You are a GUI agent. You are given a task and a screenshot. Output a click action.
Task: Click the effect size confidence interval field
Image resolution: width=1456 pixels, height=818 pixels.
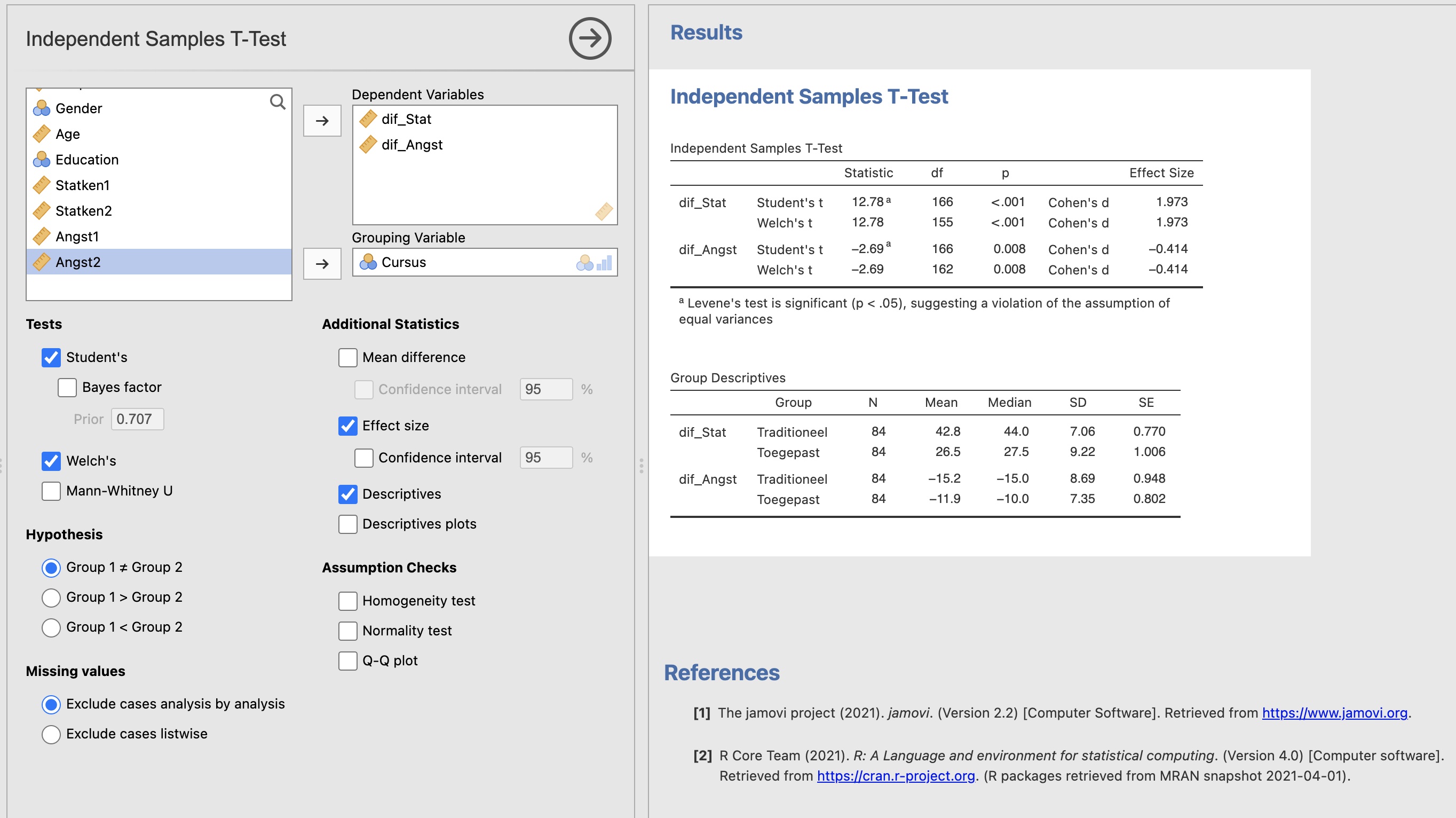545,458
